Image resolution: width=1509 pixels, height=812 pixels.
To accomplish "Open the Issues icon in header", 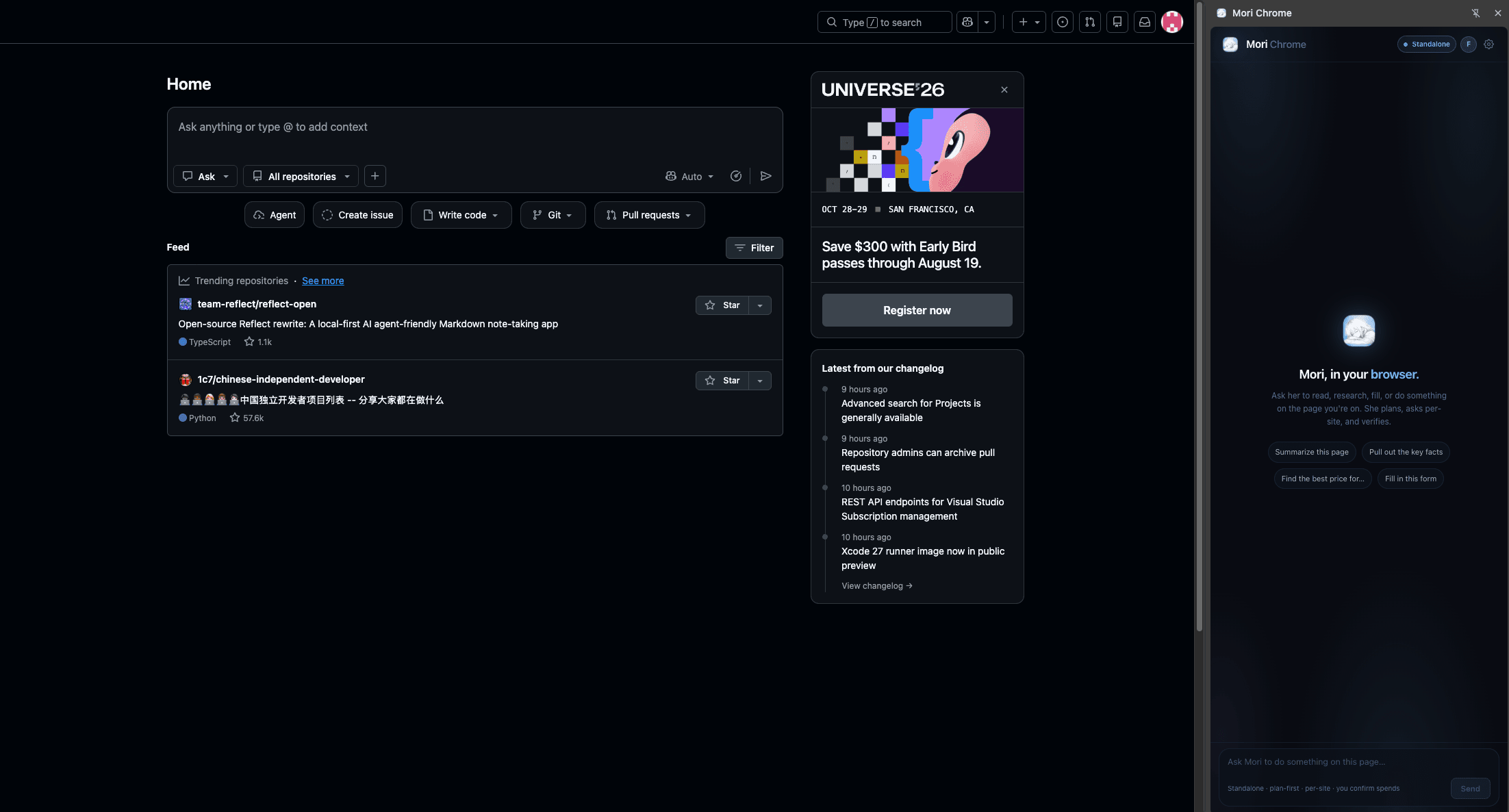I will click(x=1063, y=22).
